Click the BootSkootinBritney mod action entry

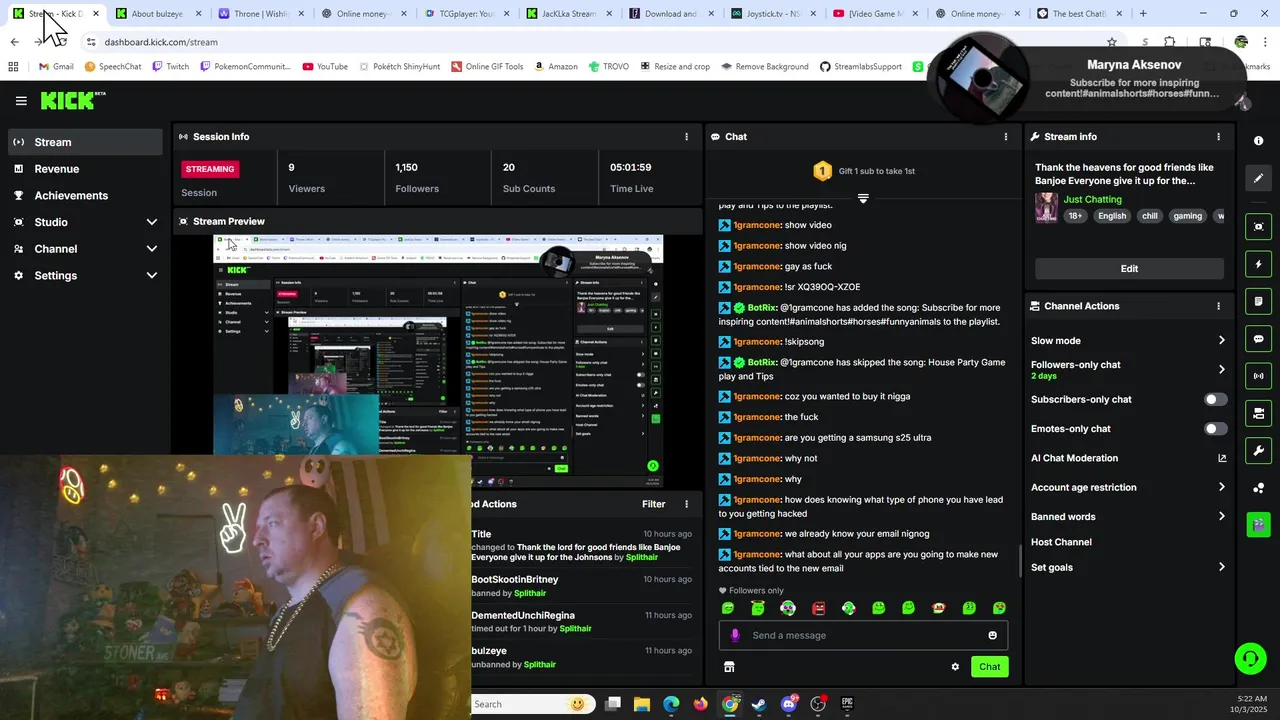581,586
